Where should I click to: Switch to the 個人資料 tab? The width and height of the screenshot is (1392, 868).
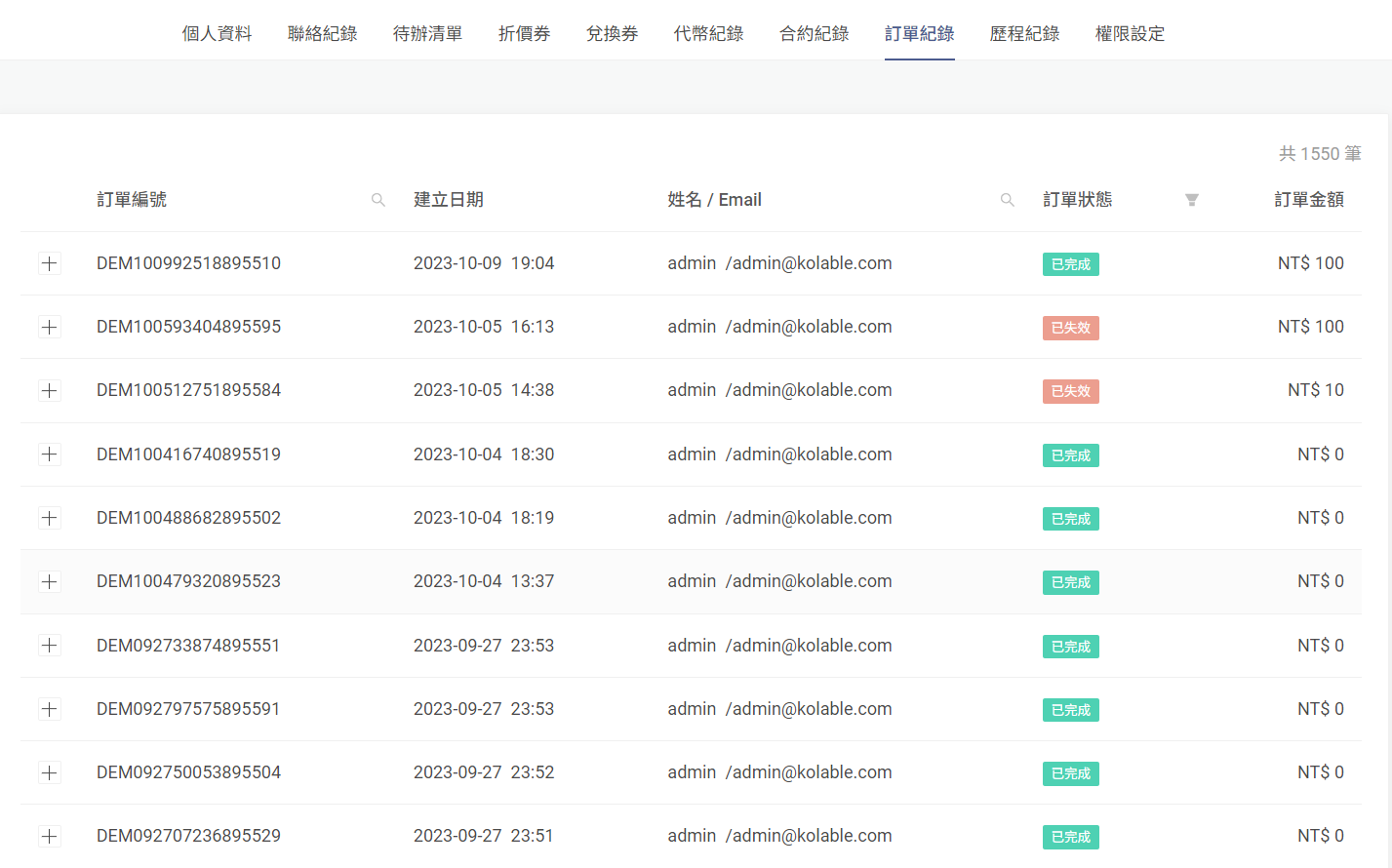[x=217, y=34]
